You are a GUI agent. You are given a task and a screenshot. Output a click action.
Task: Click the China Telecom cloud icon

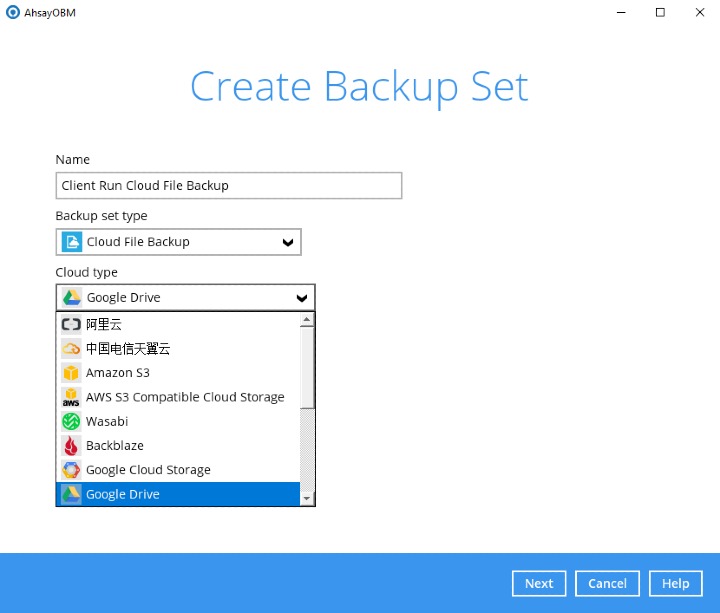(x=71, y=349)
